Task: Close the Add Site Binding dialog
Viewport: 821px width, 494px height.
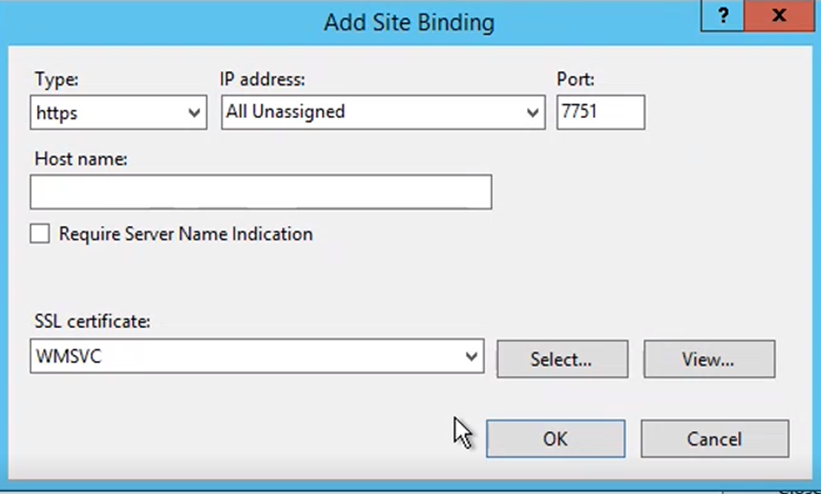Action: [x=779, y=16]
